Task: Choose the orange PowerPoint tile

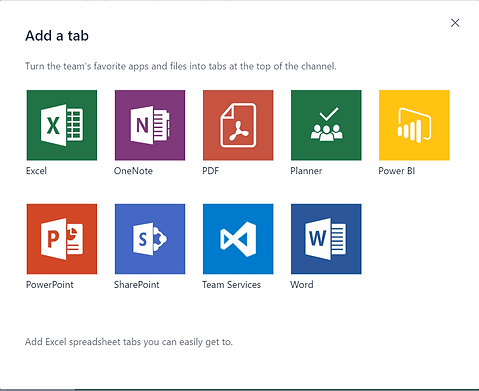Action: [62, 239]
